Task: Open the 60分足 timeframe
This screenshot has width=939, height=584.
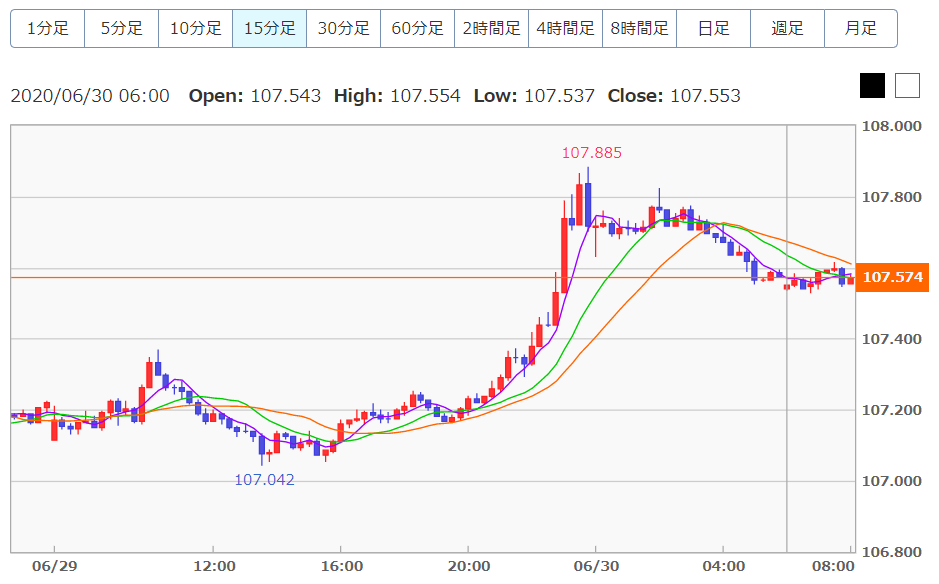Action: 417,28
